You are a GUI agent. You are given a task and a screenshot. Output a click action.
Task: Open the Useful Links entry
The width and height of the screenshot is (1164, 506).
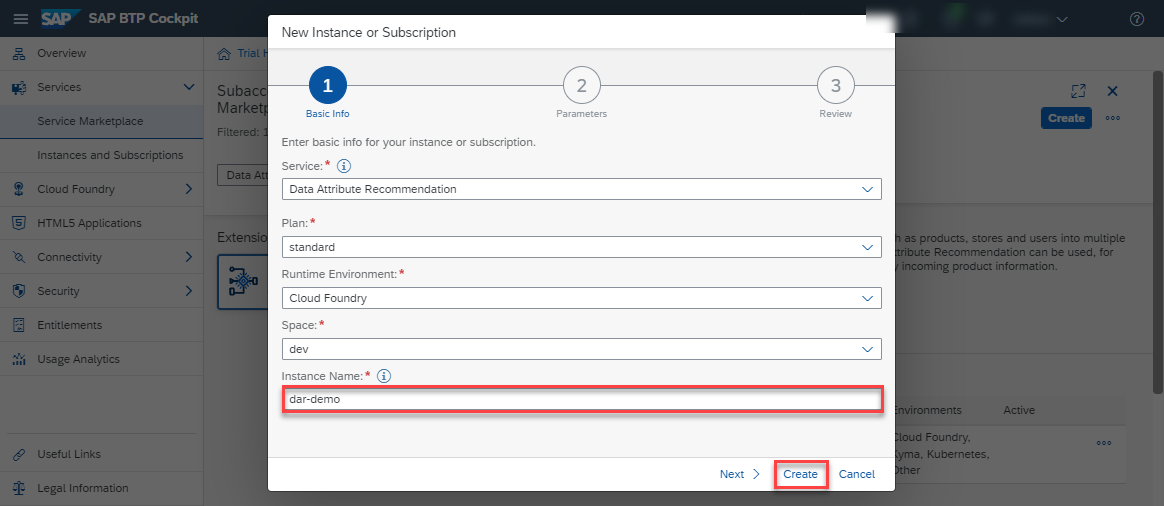tap(101, 454)
